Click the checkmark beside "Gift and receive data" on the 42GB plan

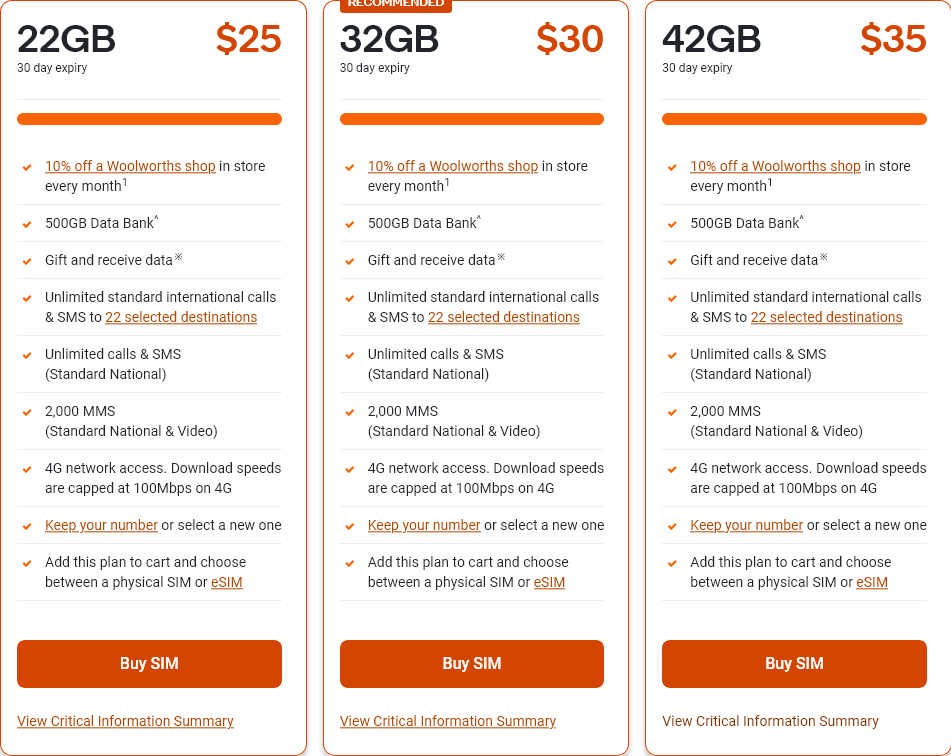[671, 260]
